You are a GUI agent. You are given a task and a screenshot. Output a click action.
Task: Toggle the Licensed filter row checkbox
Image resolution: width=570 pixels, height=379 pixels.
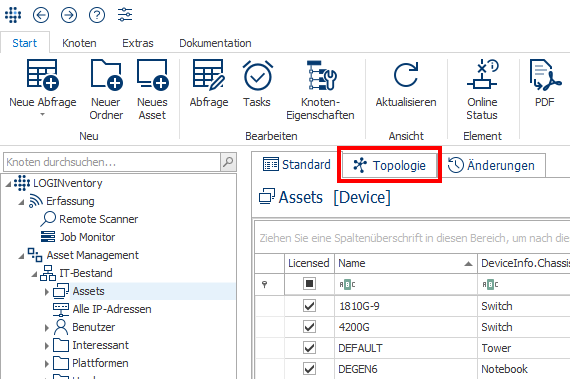(x=309, y=284)
